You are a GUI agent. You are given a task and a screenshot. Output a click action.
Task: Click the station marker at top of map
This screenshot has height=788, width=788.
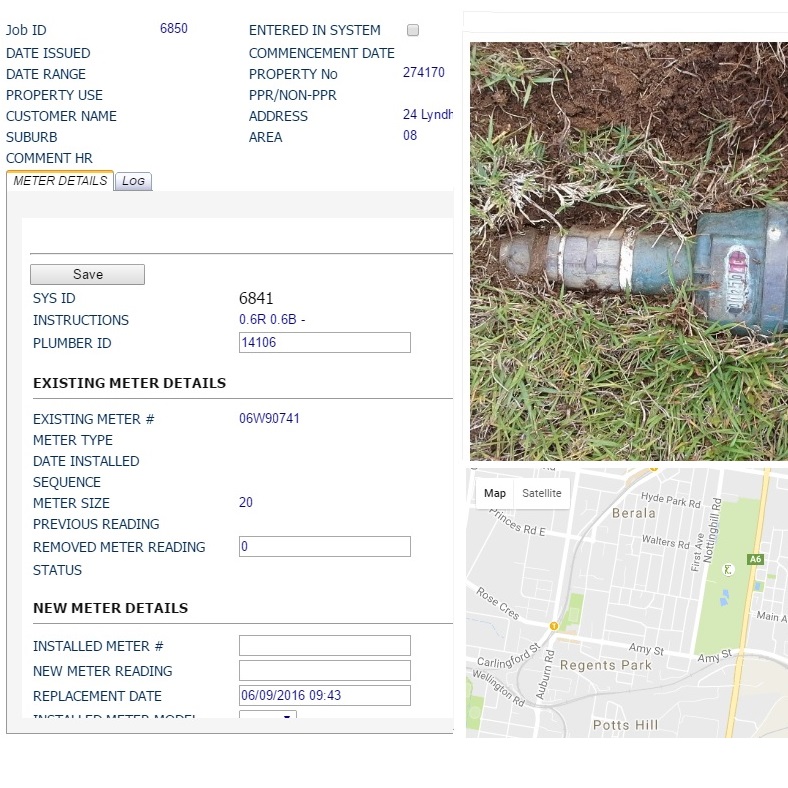pyautogui.click(x=654, y=468)
